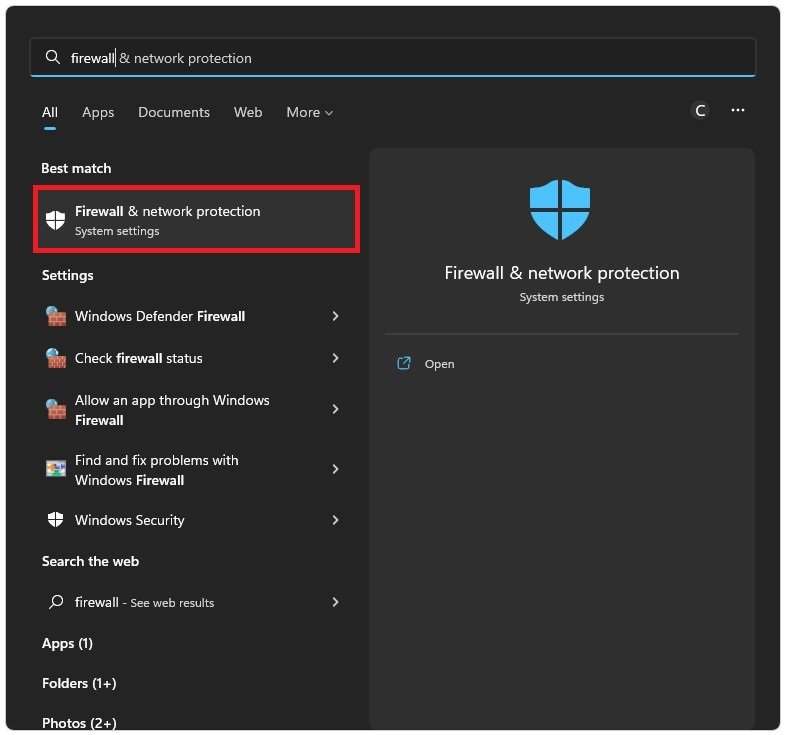Switch to the Documents tab
This screenshot has height=735, width=786.
pyautogui.click(x=174, y=113)
